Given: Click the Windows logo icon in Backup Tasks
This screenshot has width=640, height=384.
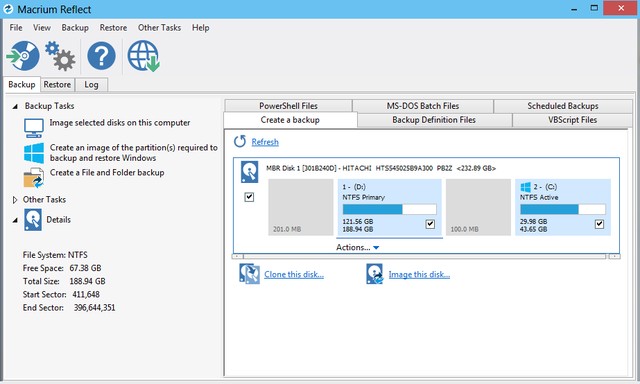Looking at the screenshot, I should tap(34, 153).
